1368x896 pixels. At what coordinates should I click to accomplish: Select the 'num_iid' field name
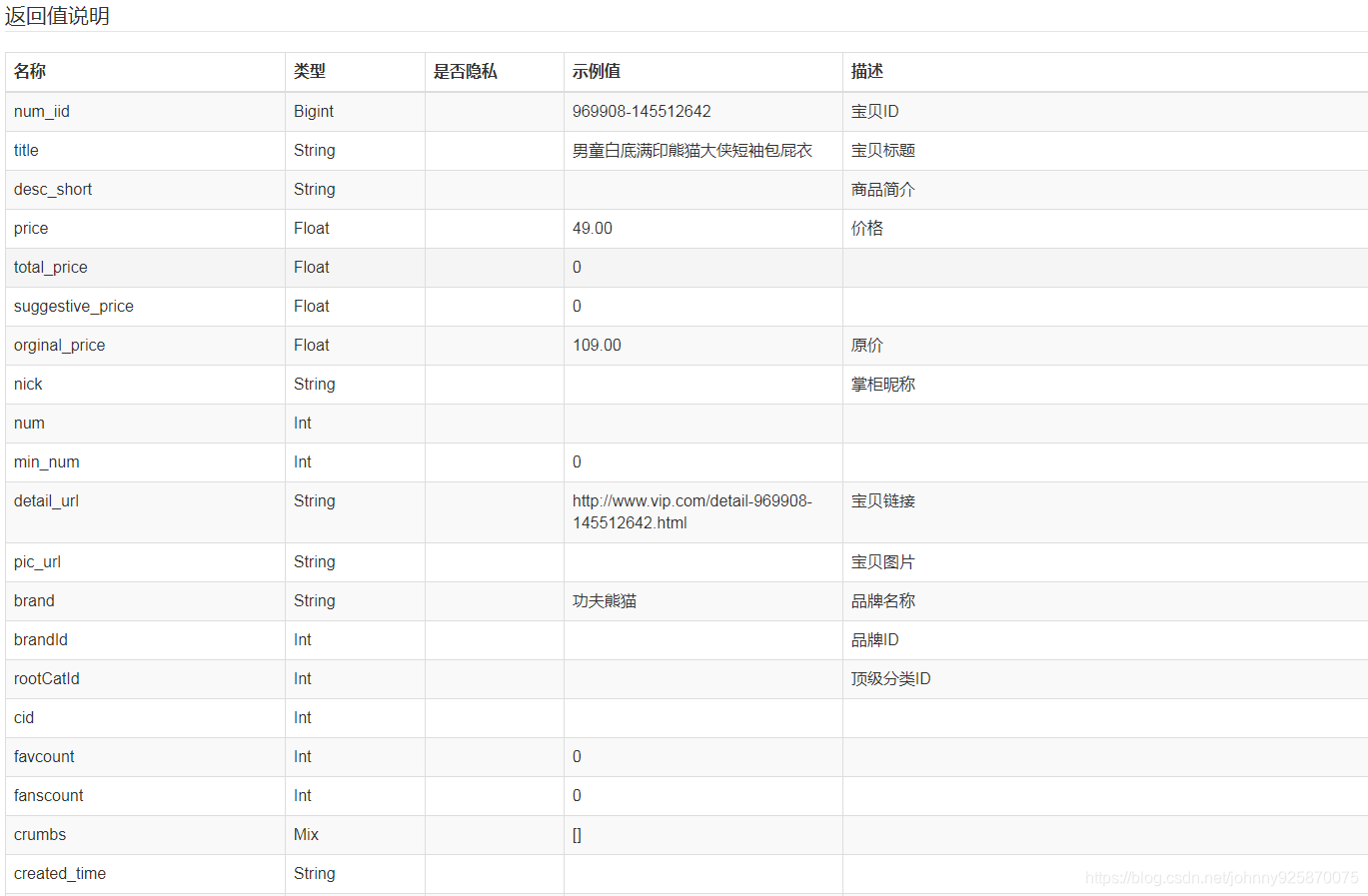[42, 111]
